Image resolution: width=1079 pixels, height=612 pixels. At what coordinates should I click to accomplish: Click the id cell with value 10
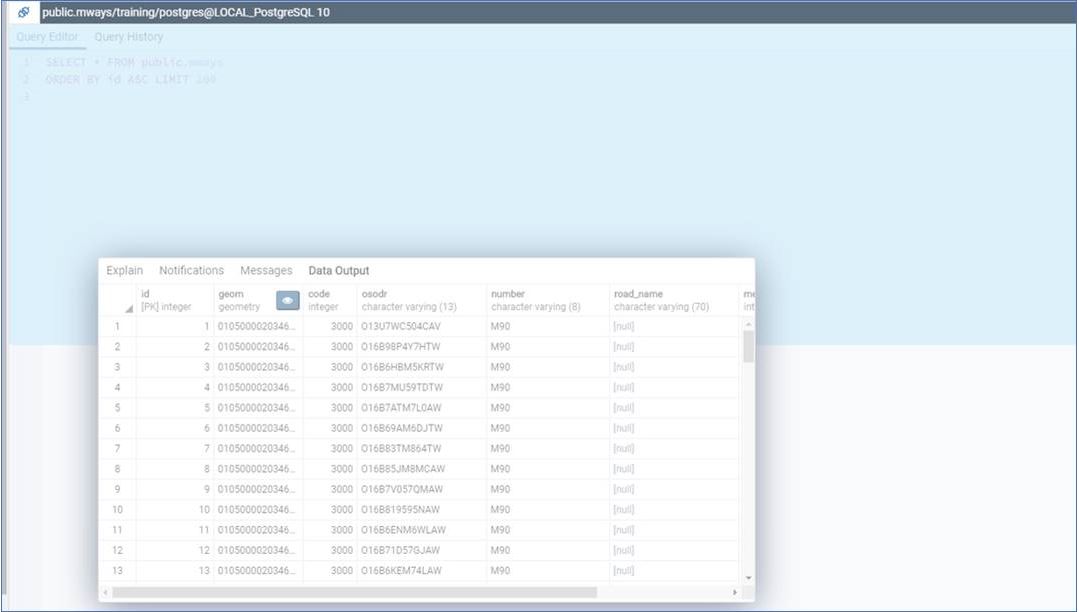(175, 509)
